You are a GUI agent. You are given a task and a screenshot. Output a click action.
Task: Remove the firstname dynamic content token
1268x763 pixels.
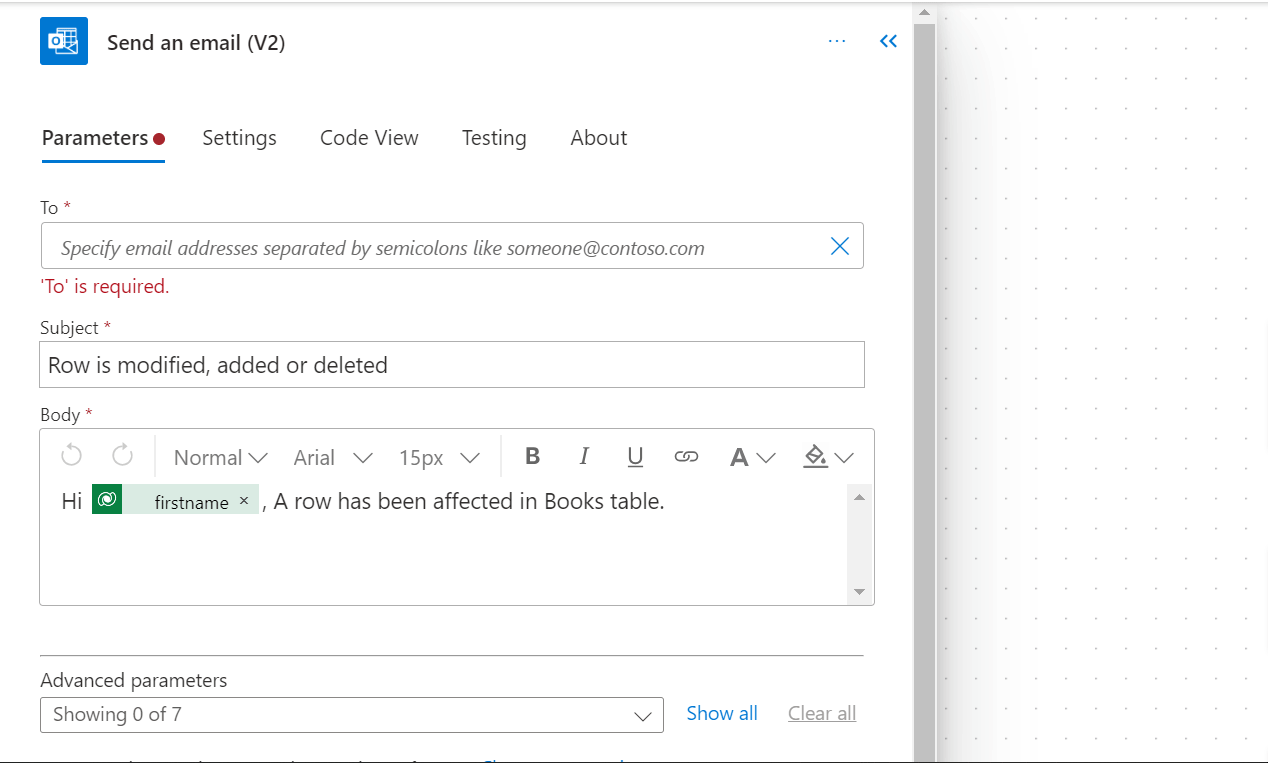tap(244, 501)
